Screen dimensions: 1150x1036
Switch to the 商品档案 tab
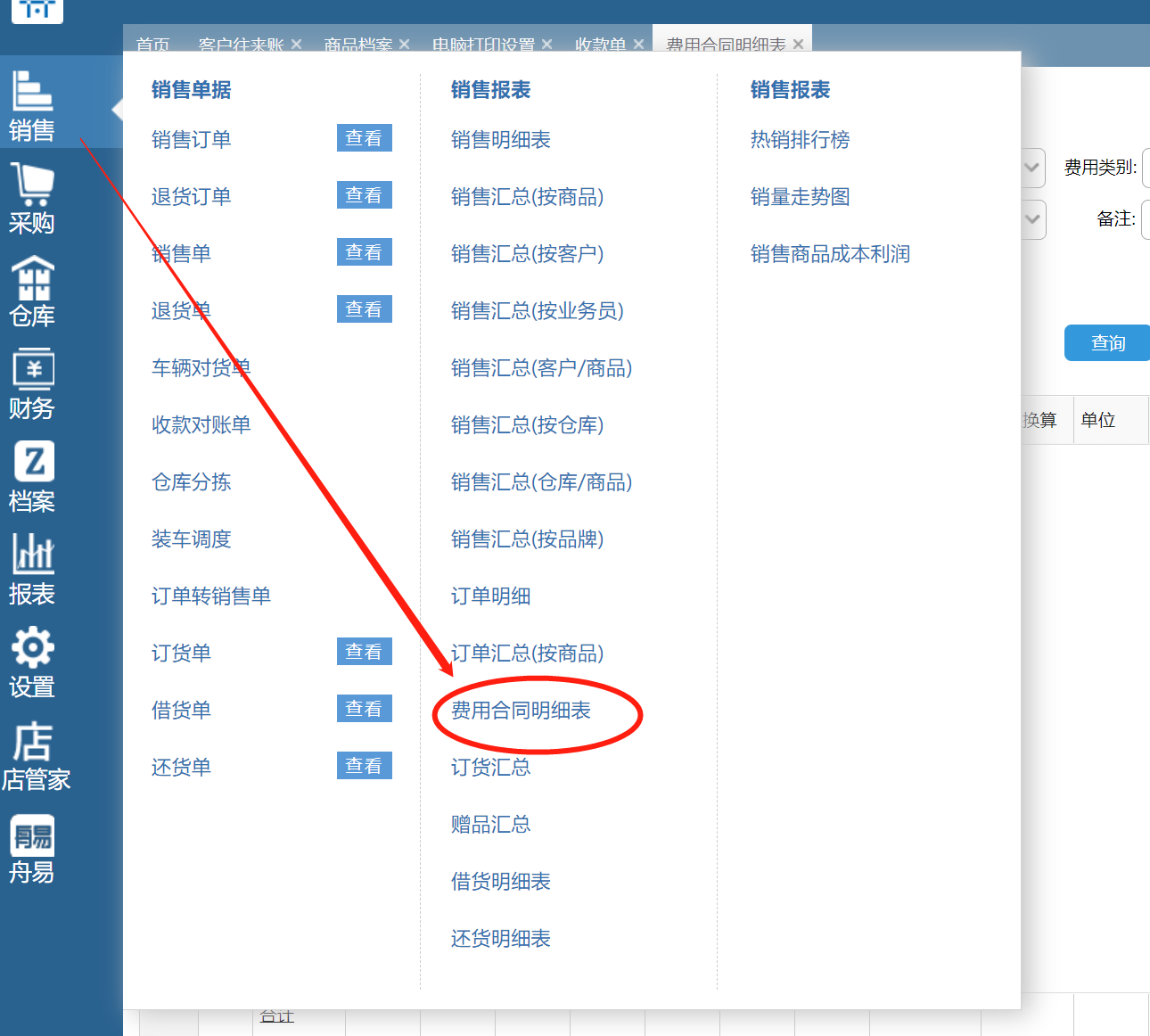coord(358,44)
